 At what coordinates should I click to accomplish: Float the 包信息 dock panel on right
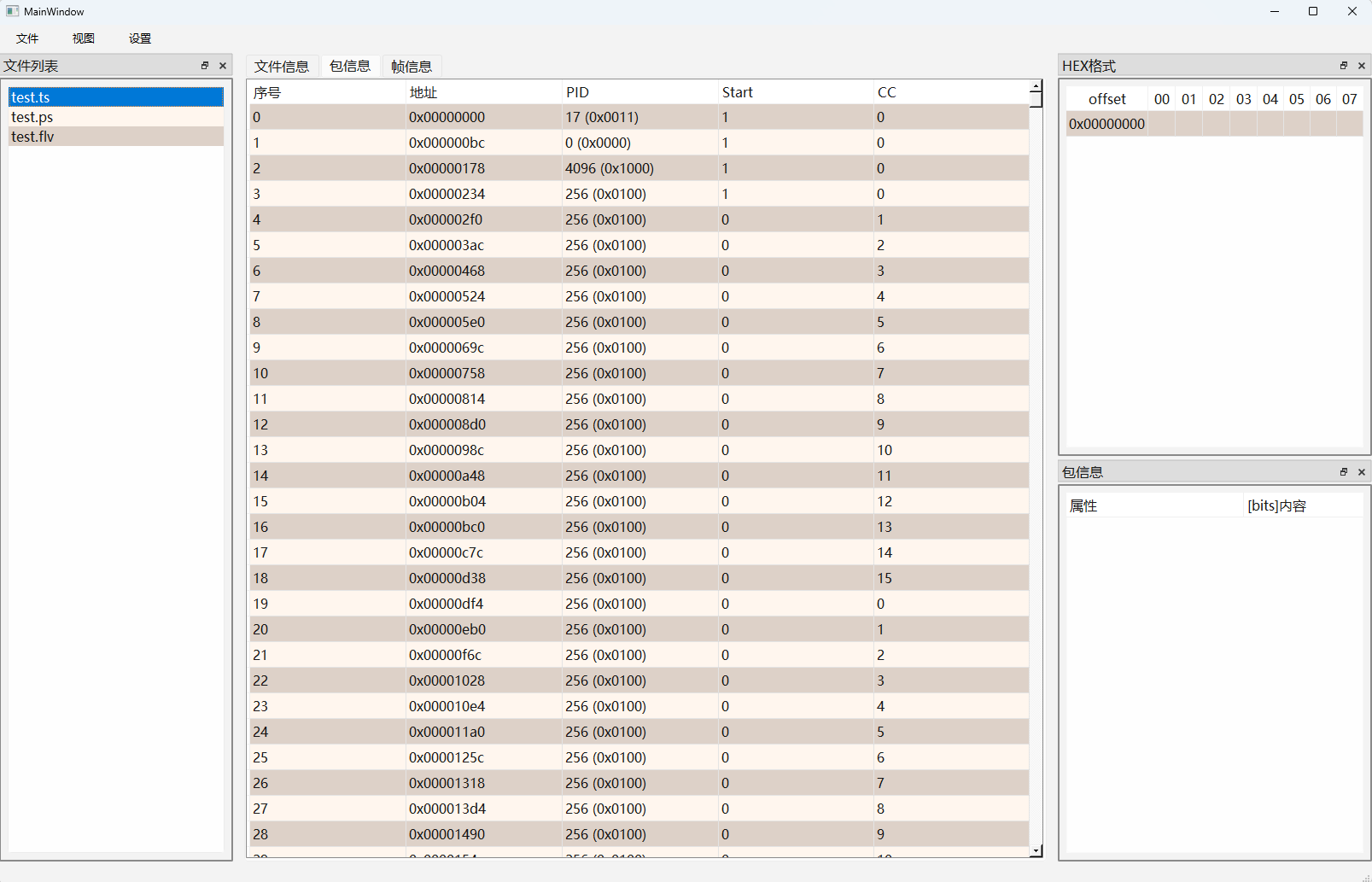[x=1344, y=472]
